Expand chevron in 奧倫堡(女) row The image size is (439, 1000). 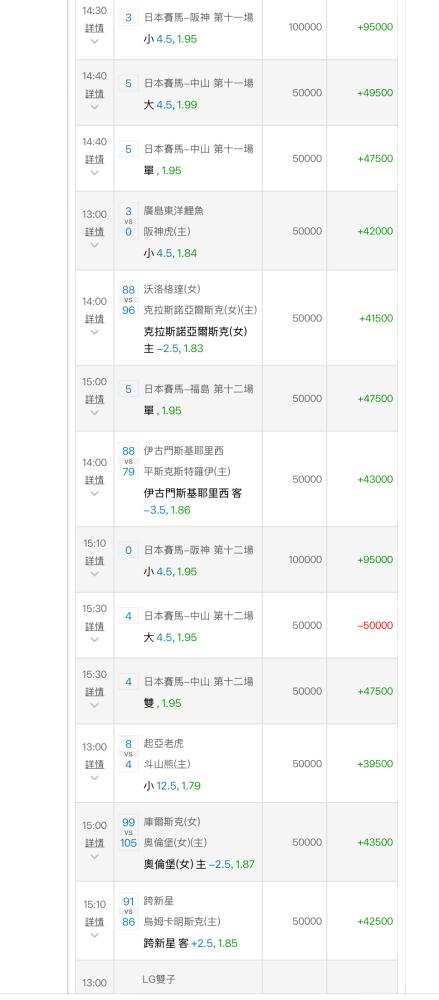[x=94, y=857]
